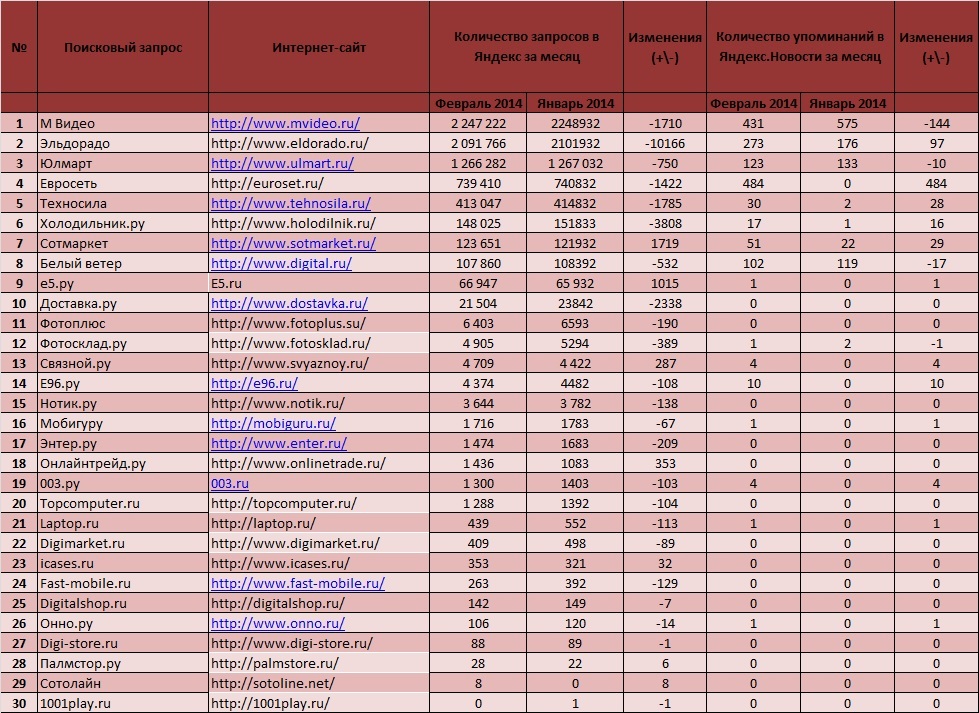The image size is (979, 713).
Task: Click the 'Техносила' cell
Action: 123,204
